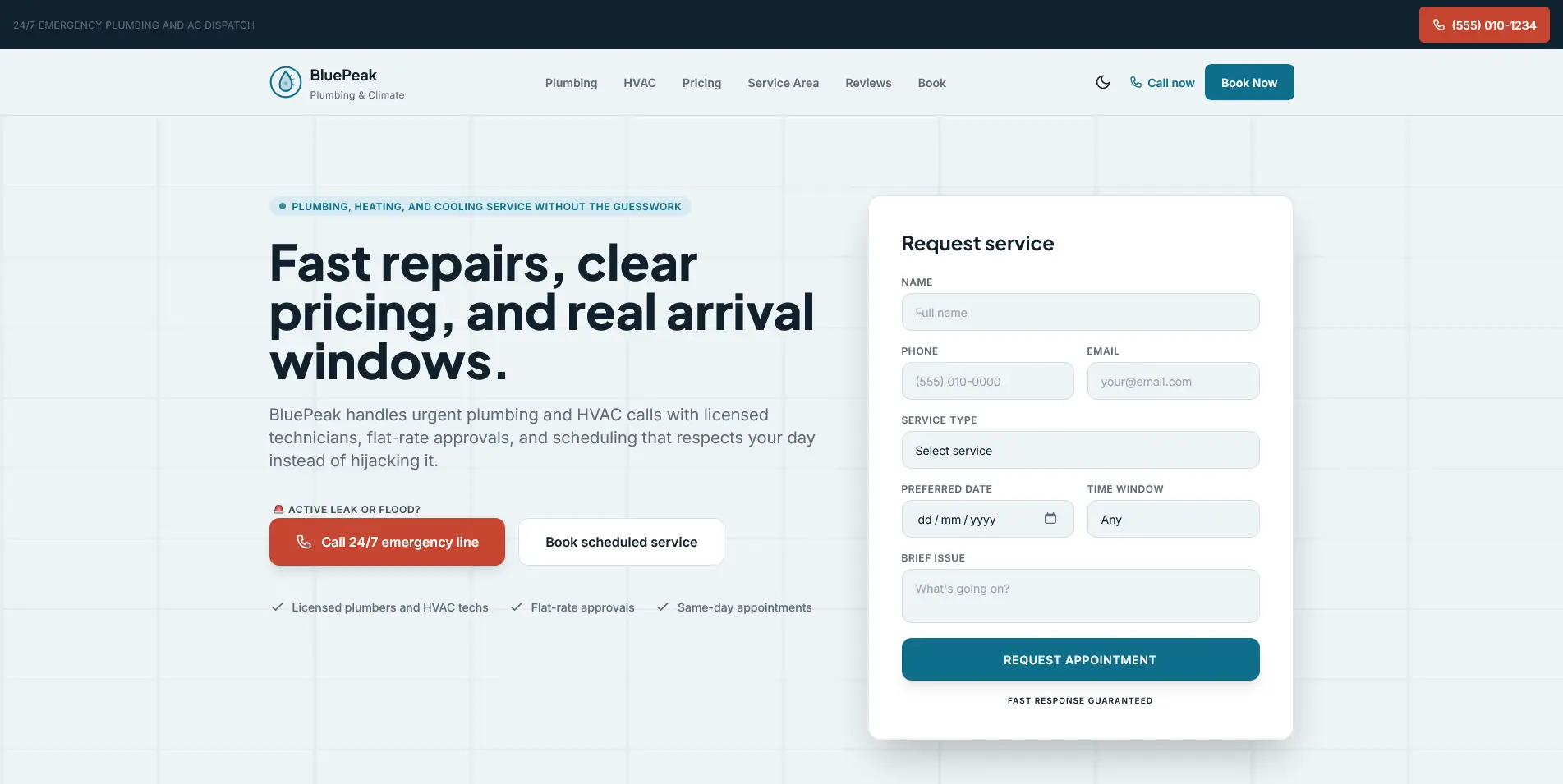
Task: Click the Preferred Date field
Action: (987, 519)
